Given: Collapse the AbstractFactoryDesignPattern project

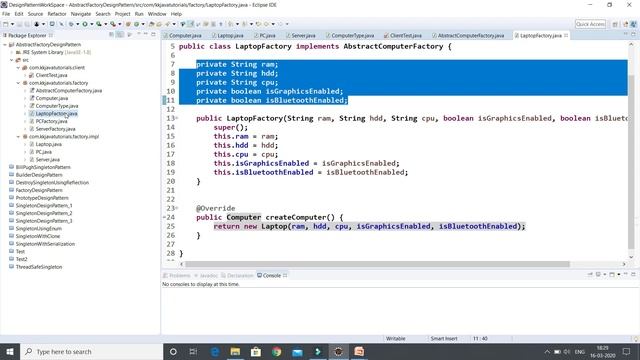Looking at the screenshot, I should [5, 44].
